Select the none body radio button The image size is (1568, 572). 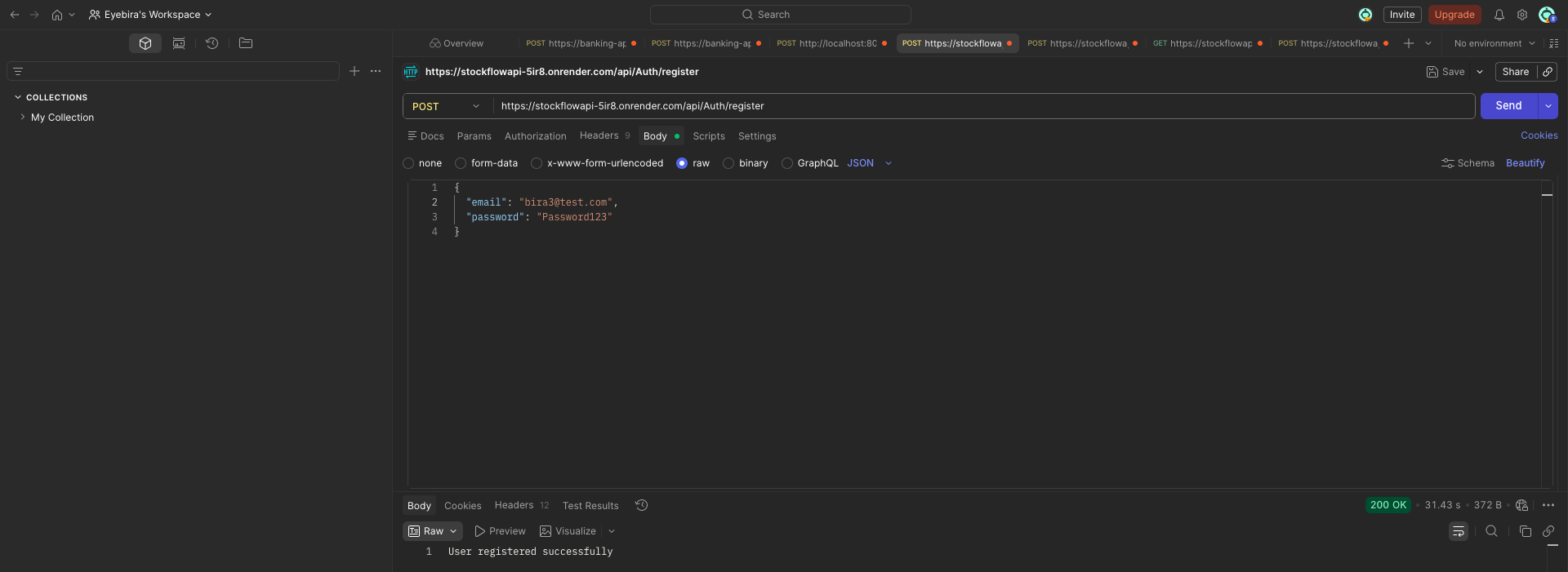point(408,163)
